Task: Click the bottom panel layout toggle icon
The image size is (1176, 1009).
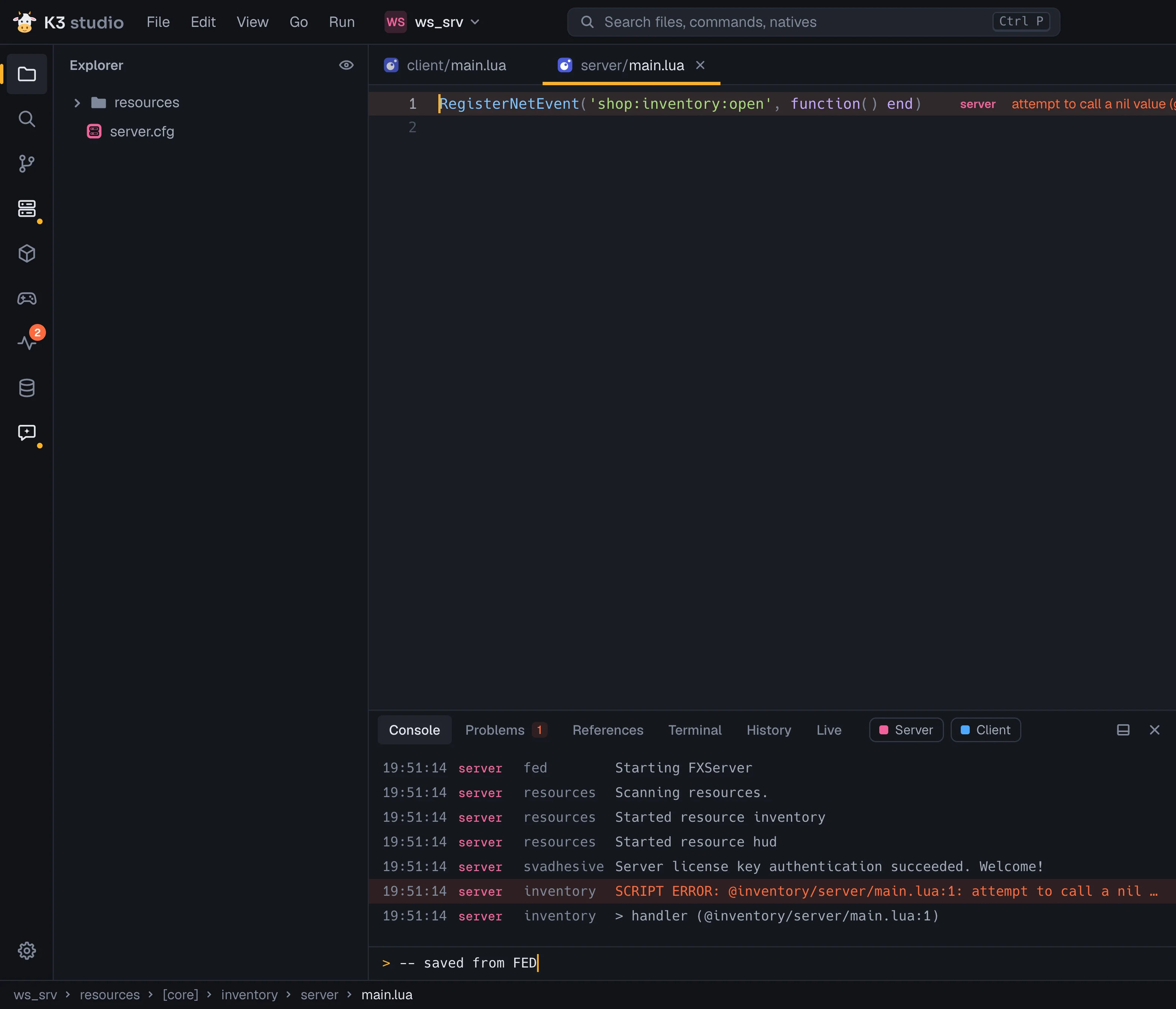Action: tap(1123, 730)
